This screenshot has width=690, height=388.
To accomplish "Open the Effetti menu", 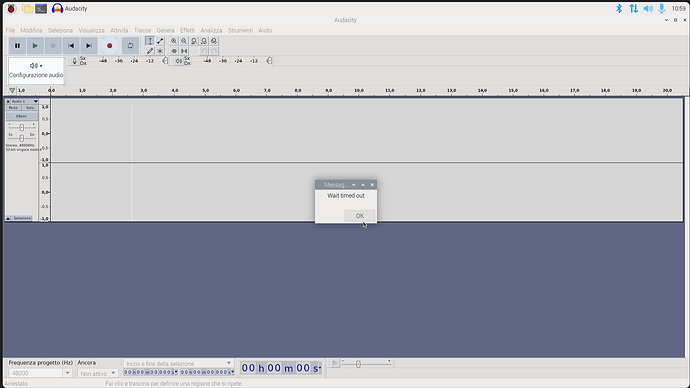I will click(x=187, y=30).
